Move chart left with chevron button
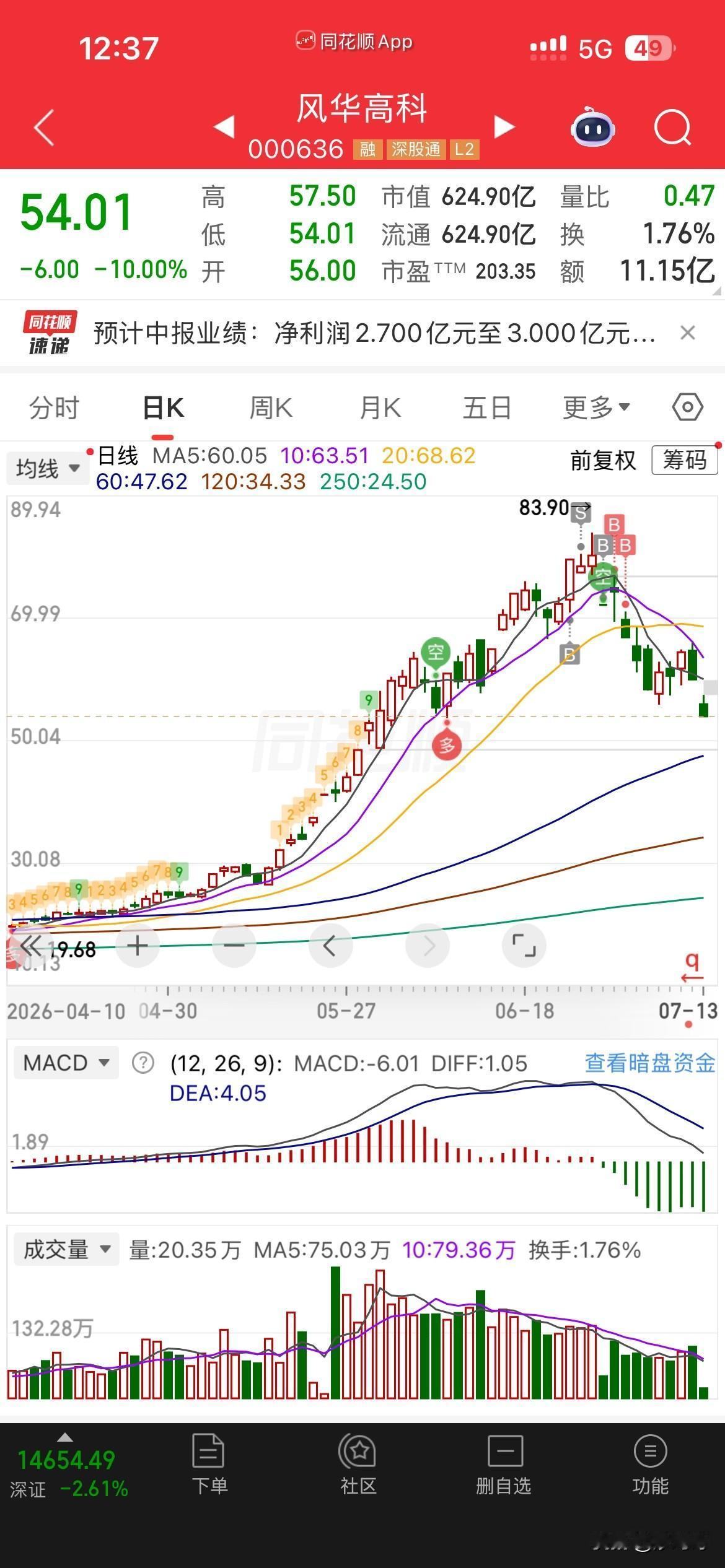This screenshot has height=1568, width=725. 330,946
